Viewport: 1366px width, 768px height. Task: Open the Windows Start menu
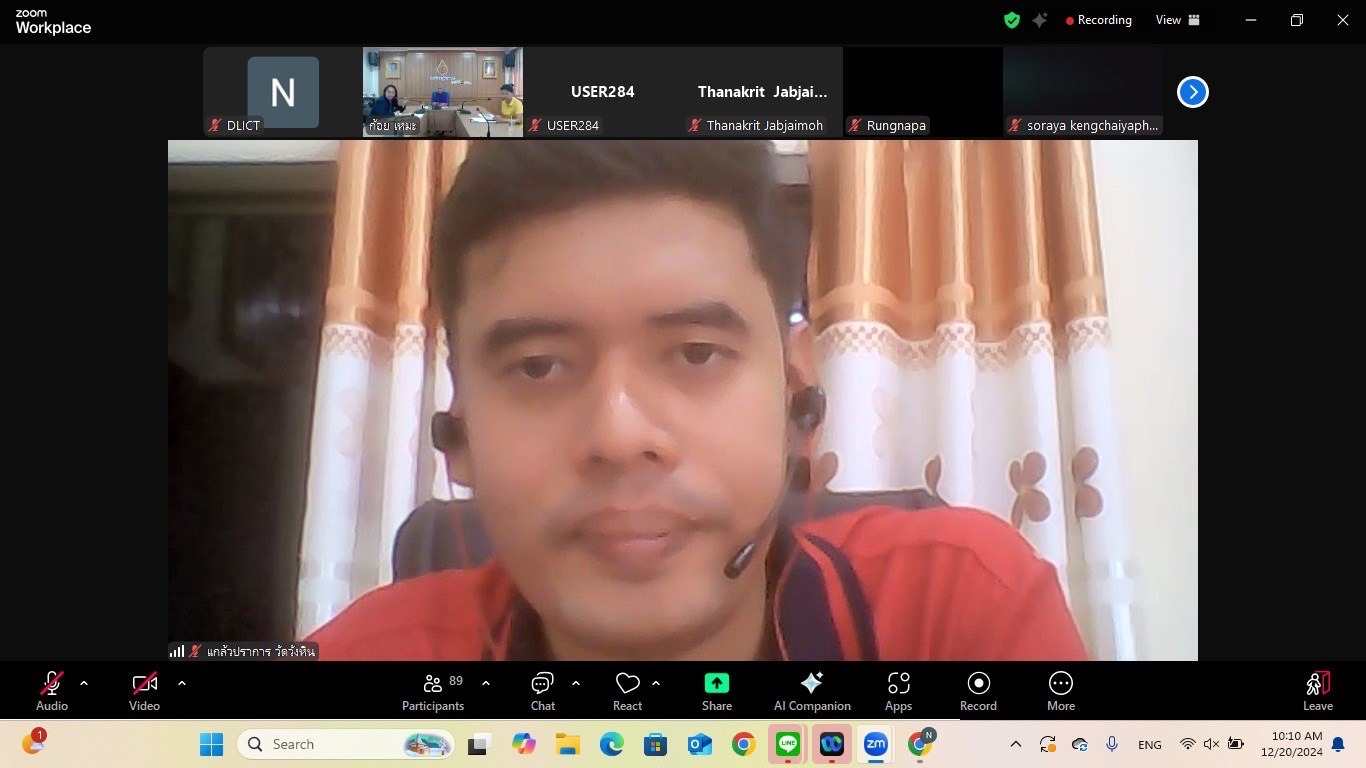point(211,744)
